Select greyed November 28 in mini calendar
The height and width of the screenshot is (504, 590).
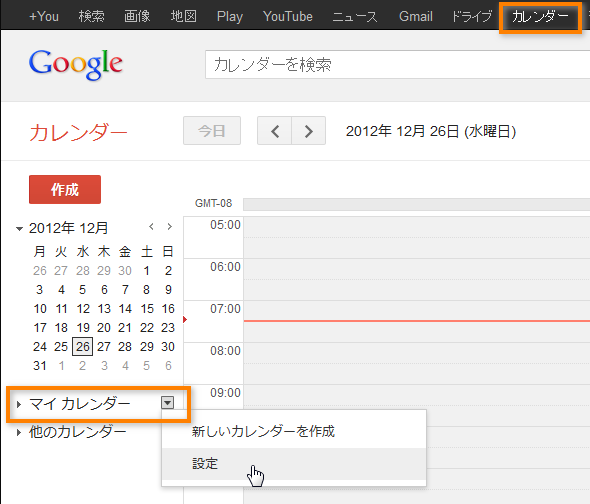(83, 271)
